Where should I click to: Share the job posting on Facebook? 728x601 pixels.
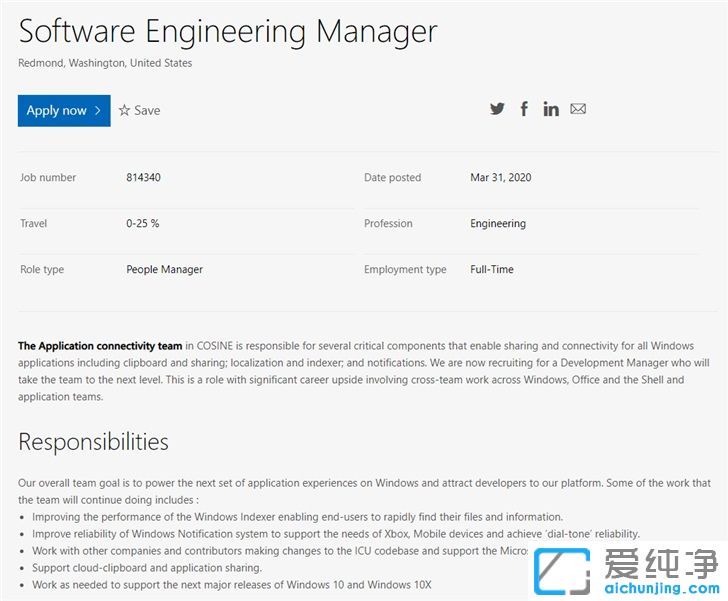tap(524, 109)
